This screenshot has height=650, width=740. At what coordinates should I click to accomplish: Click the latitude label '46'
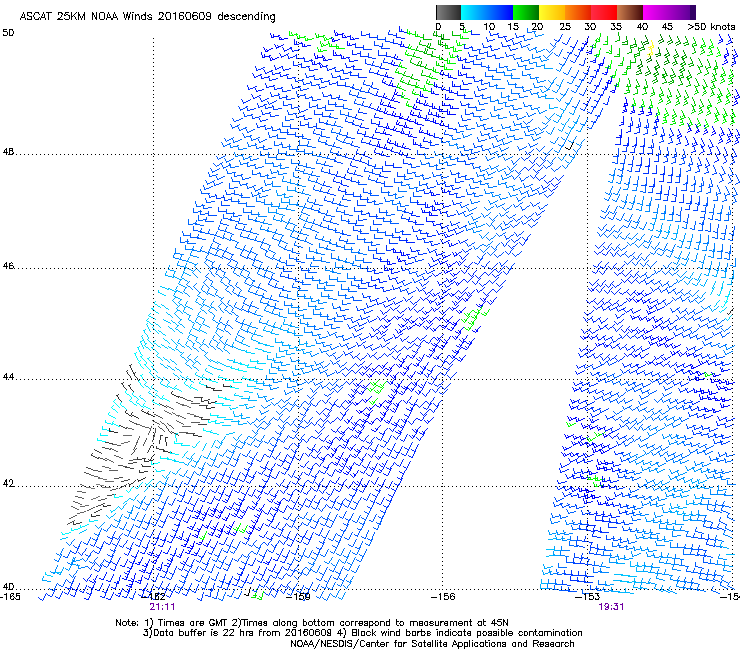(8, 266)
